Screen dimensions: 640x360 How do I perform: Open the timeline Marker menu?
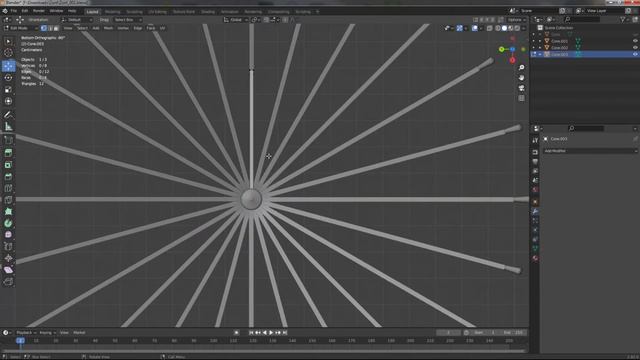(79, 333)
